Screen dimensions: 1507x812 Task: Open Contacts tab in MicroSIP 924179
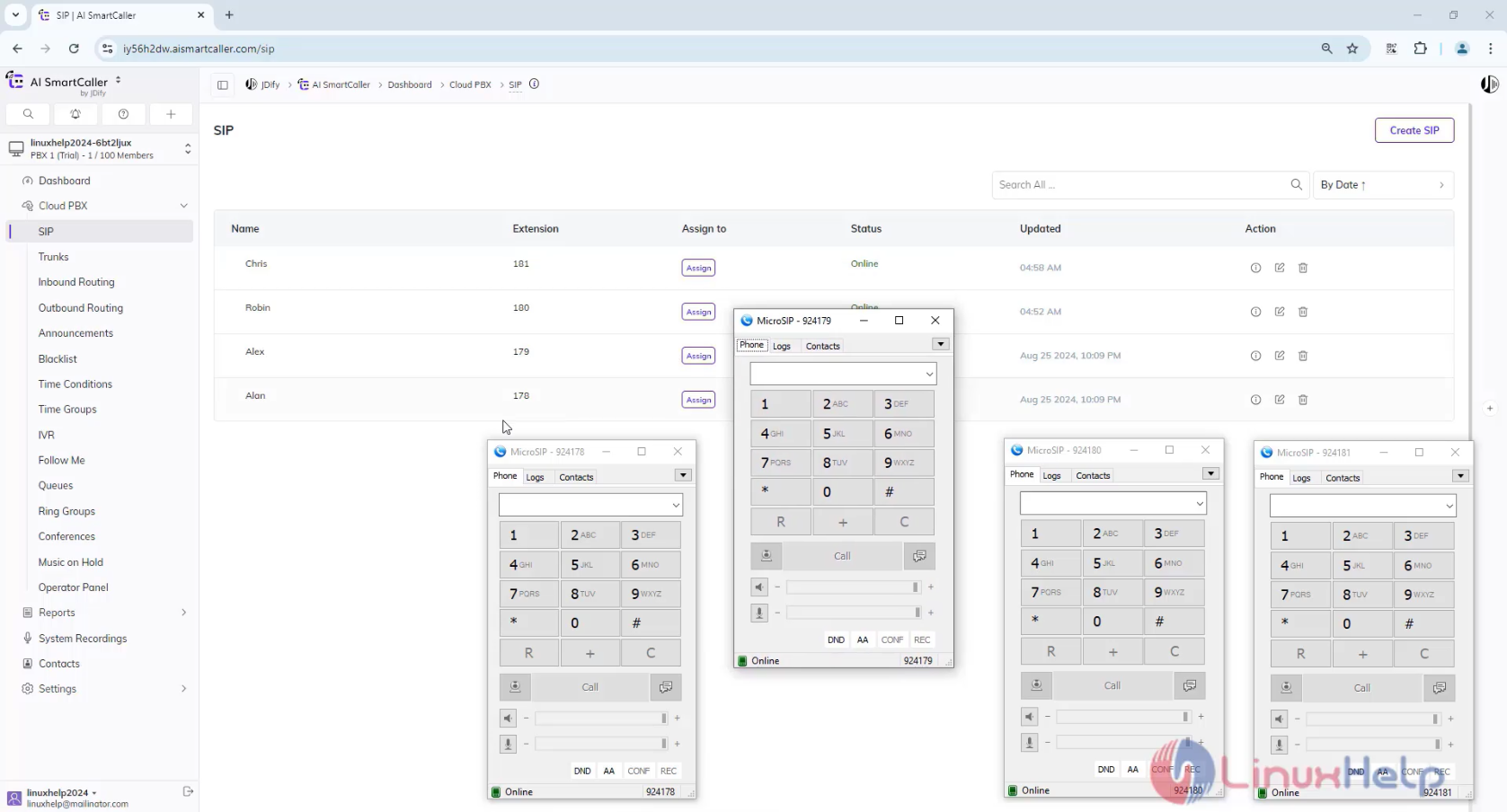tap(823, 346)
